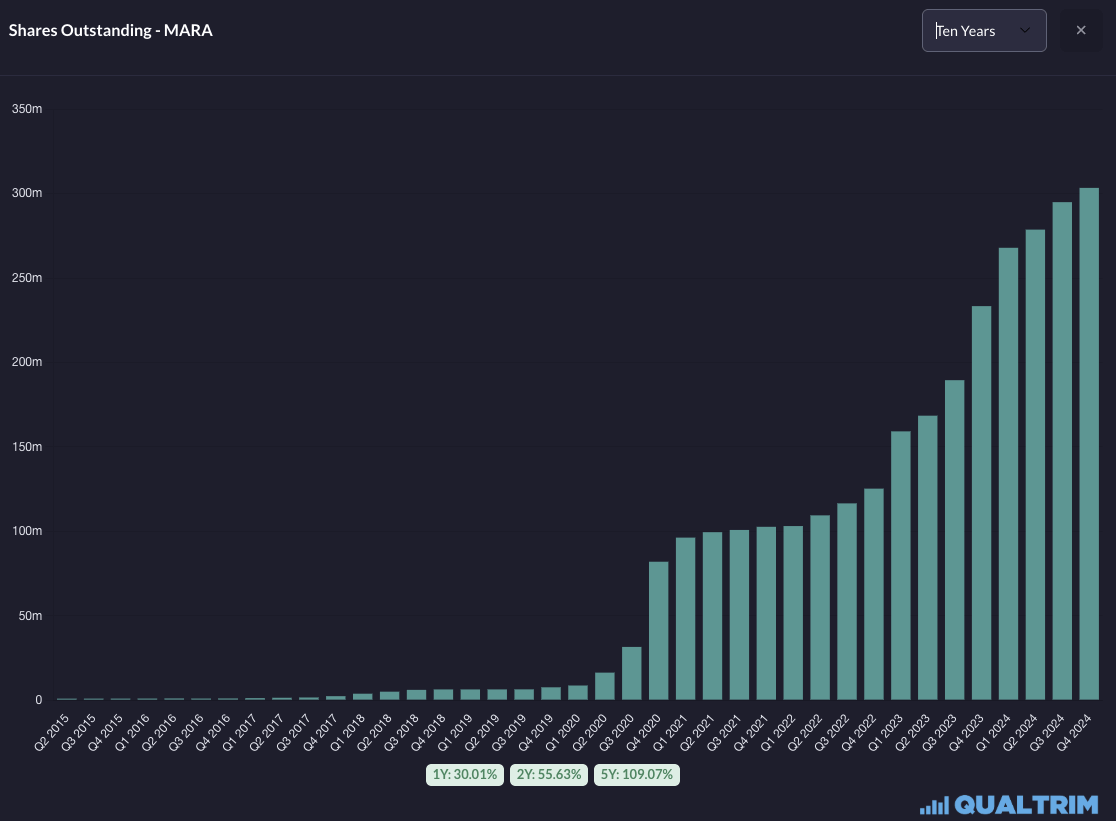
Task: Close the Shares Outstanding chart panel
Action: [1081, 31]
